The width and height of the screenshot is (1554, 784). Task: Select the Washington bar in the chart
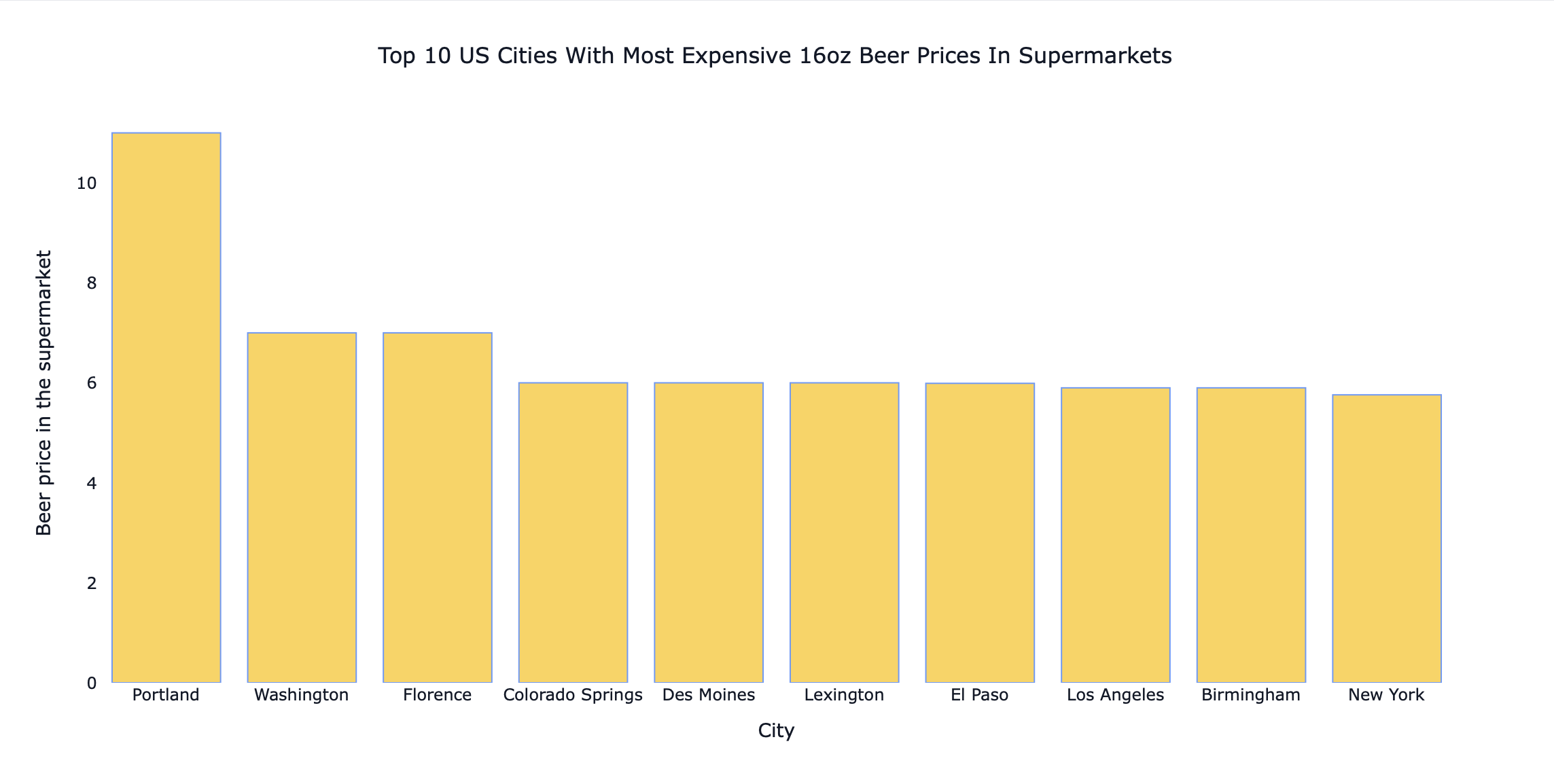coord(302,507)
